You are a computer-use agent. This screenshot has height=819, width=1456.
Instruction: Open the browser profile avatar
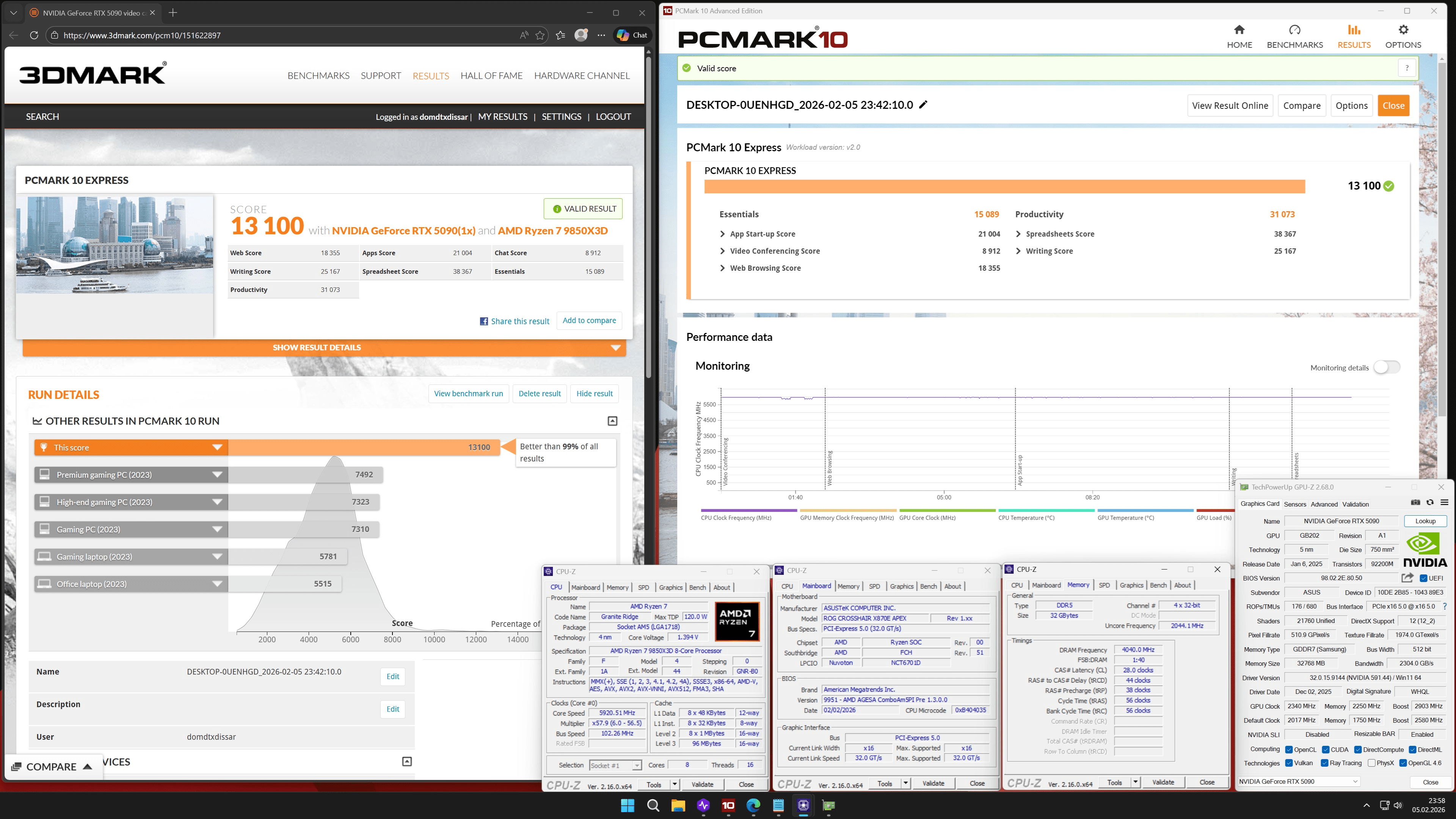pyautogui.click(x=581, y=35)
